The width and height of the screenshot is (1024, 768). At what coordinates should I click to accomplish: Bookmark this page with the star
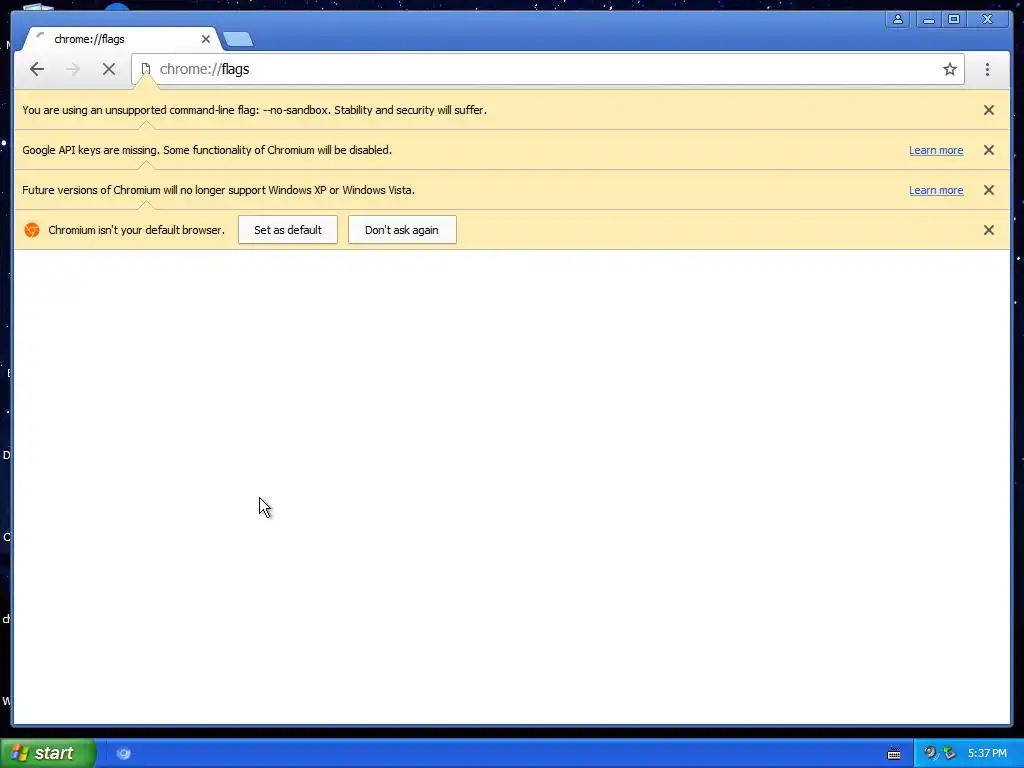point(950,69)
